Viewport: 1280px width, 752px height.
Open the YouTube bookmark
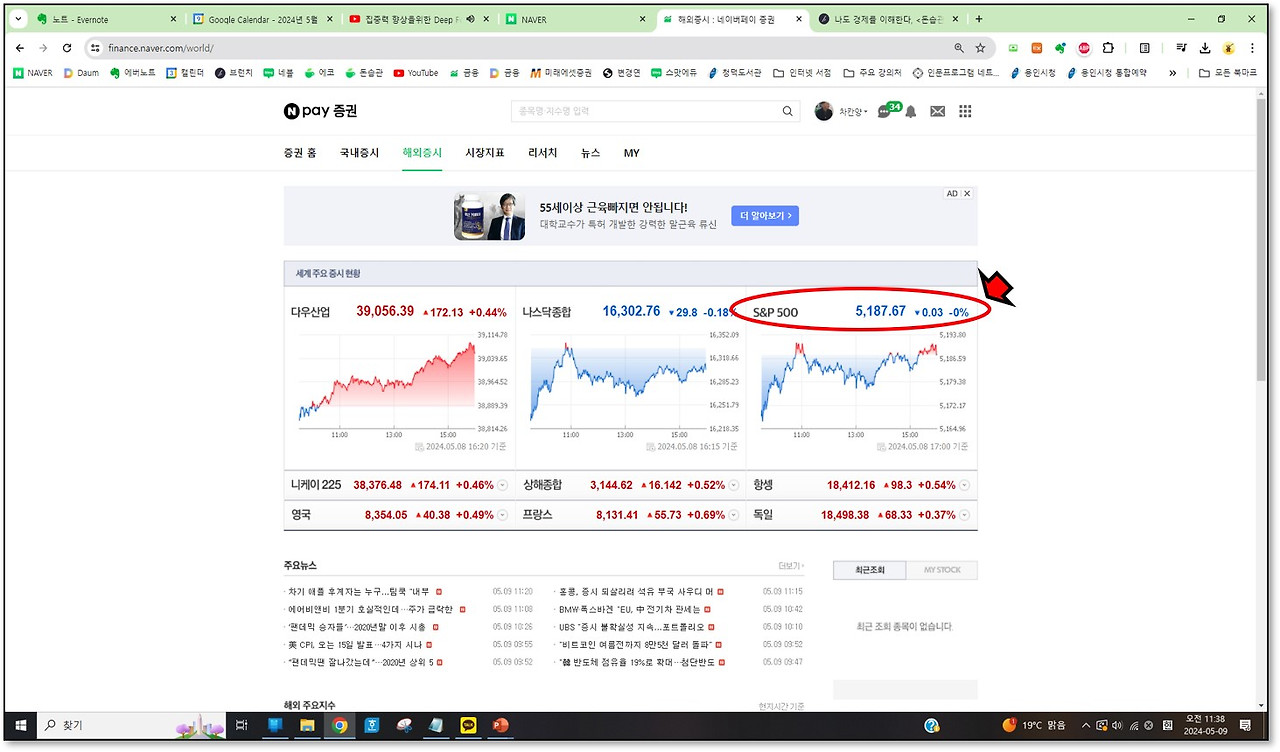pyautogui.click(x=415, y=73)
